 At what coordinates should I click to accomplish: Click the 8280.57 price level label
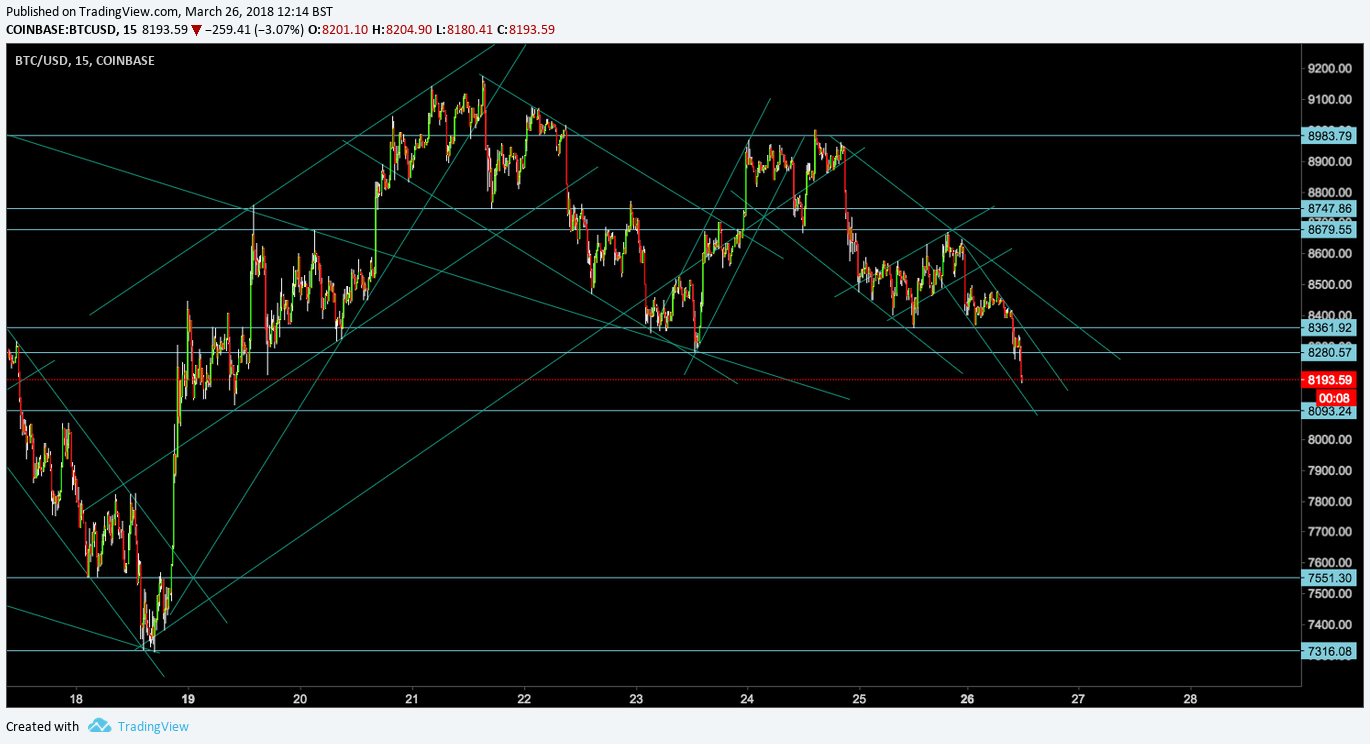pyautogui.click(x=1330, y=352)
